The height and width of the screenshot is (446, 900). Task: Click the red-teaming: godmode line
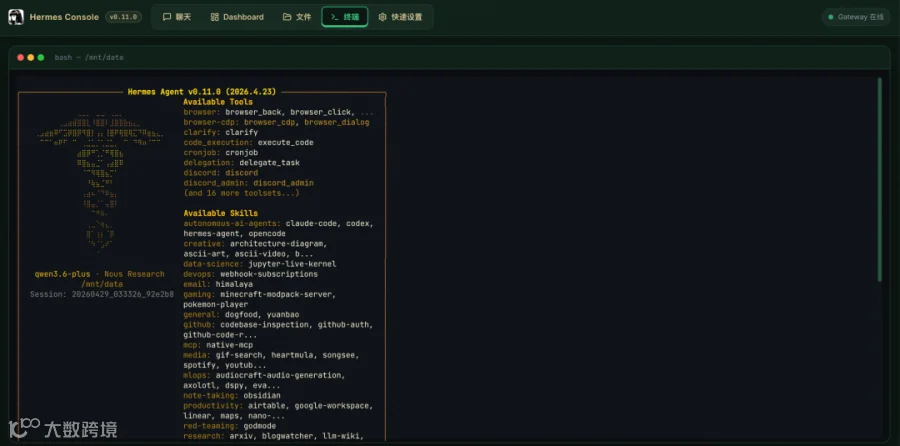point(230,426)
